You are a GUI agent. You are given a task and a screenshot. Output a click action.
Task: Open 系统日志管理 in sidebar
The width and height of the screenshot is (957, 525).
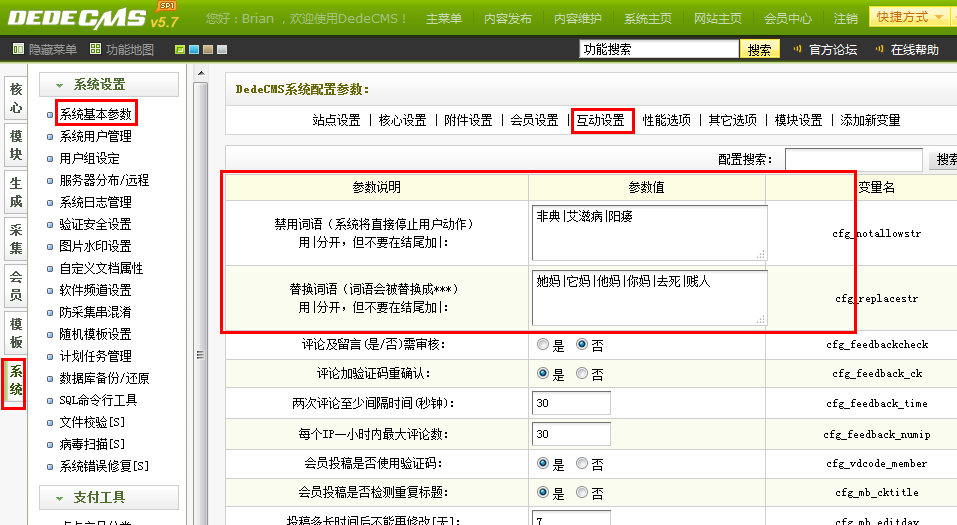click(95, 202)
